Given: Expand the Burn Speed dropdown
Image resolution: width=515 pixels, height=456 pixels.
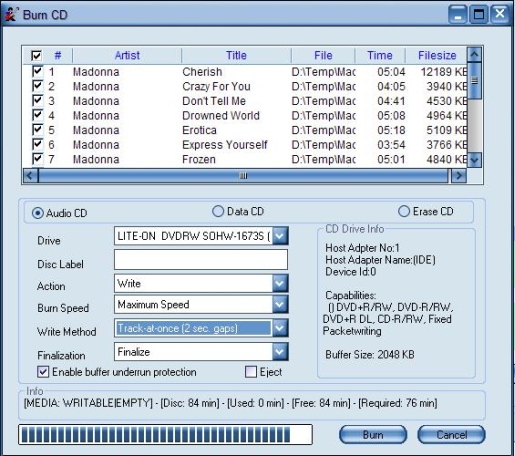Looking at the screenshot, I should [280, 304].
